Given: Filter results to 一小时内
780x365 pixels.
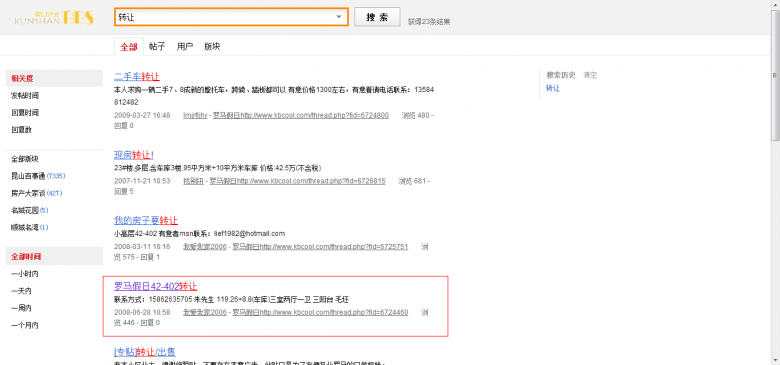Looking at the screenshot, I should [x=25, y=274].
